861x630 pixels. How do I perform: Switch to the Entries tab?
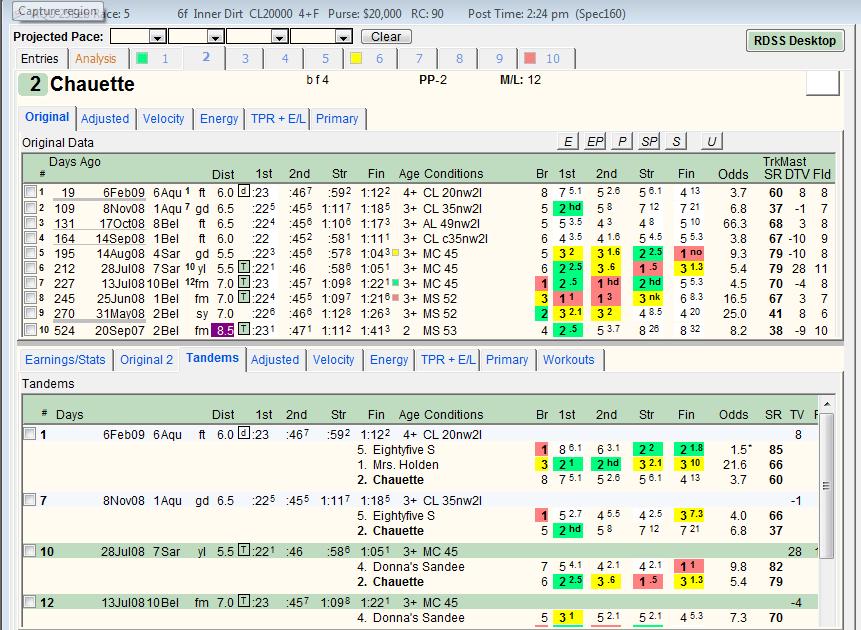[40, 59]
